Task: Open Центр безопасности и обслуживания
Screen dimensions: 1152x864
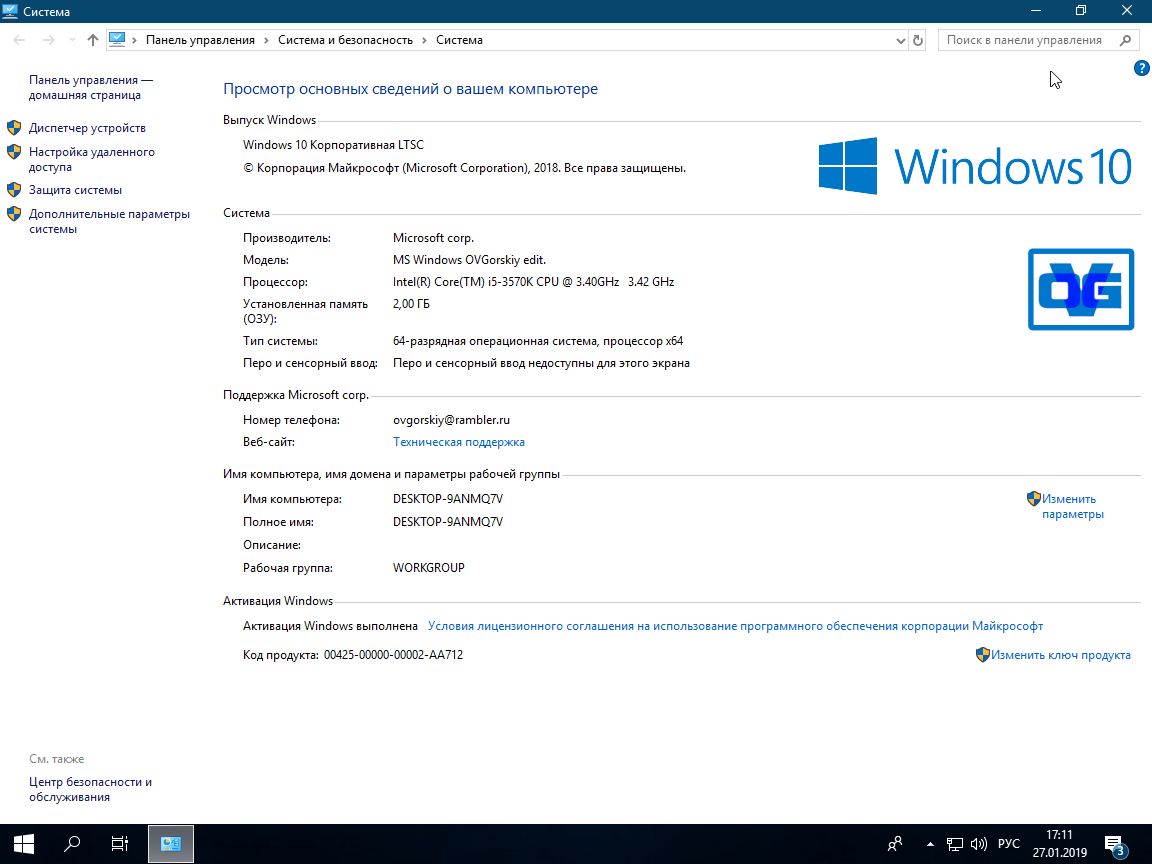Action: pos(90,789)
